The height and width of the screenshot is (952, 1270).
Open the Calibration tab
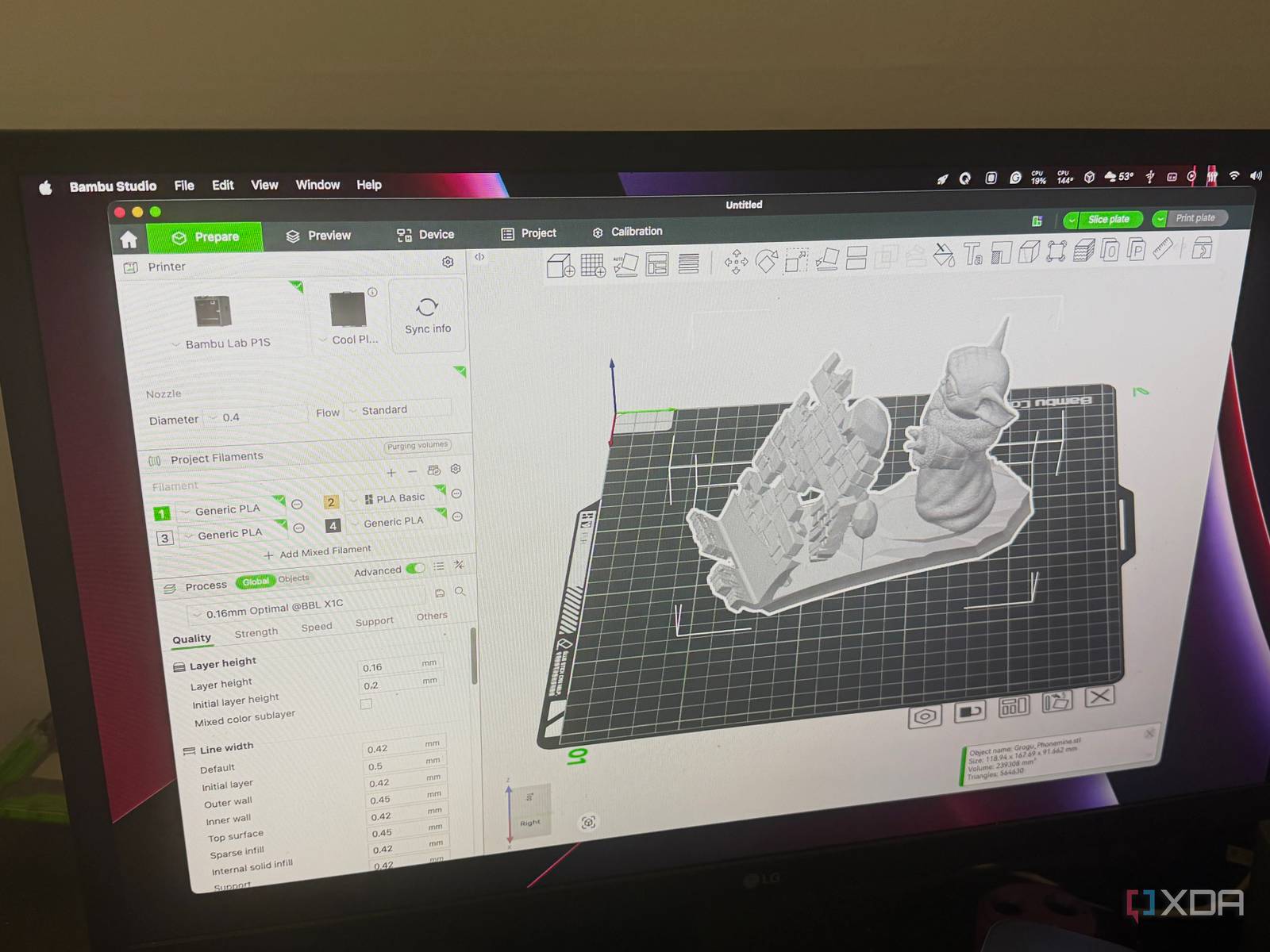tap(627, 232)
